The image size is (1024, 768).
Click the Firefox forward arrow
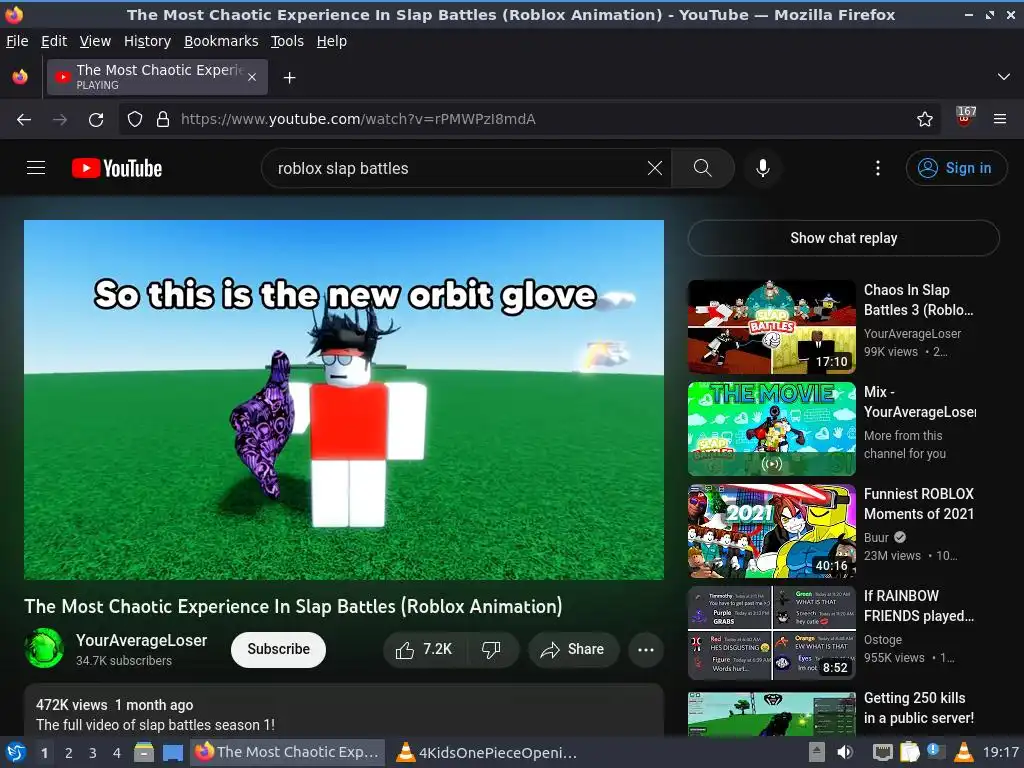tap(60, 120)
